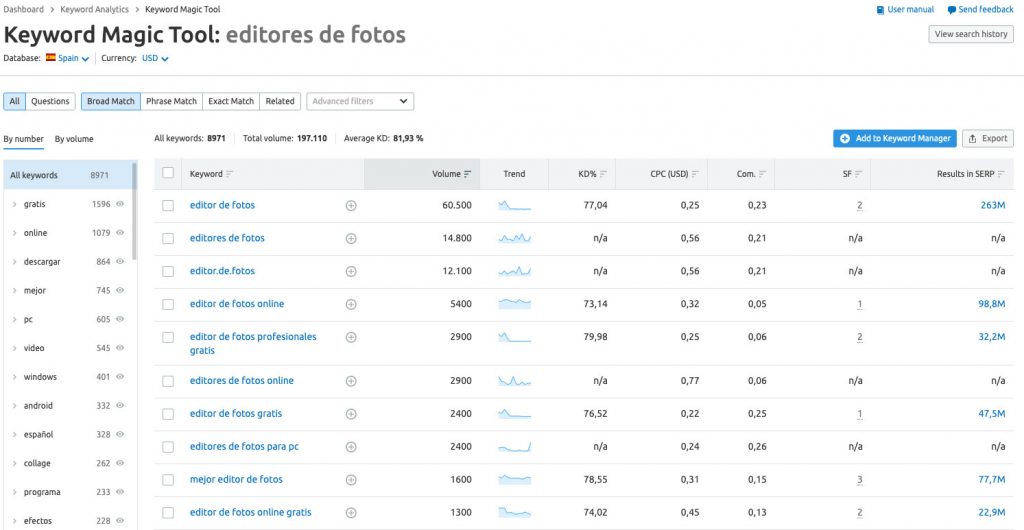Screen dimensions: 1024x530
Task: Check the select-all checkbox in table header
Action: point(168,173)
